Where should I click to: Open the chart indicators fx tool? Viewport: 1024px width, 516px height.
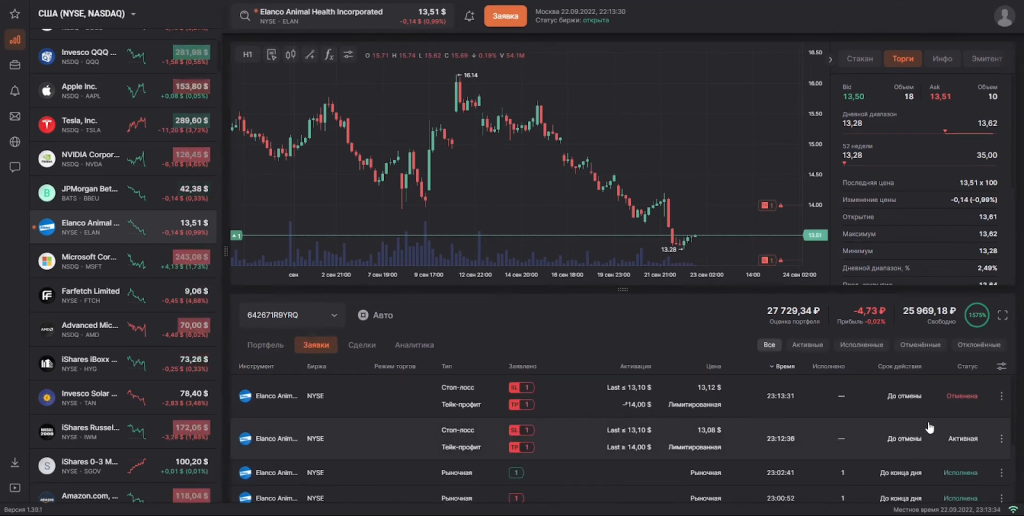click(328, 55)
